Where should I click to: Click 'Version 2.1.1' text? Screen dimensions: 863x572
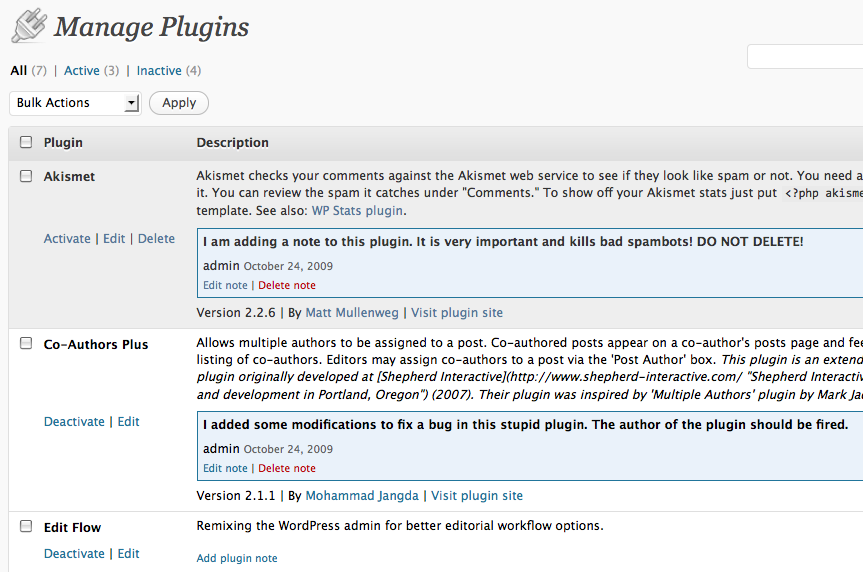pyautogui.click(x=236, y=495)
